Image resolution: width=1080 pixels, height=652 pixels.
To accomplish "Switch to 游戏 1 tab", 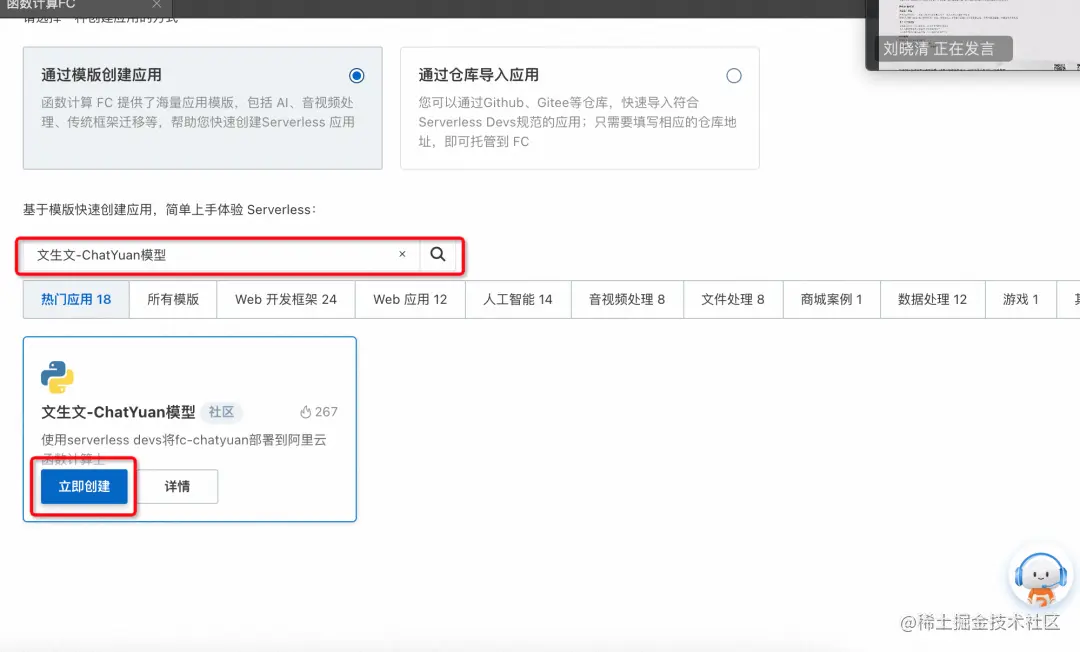I will coord(1021,299).
